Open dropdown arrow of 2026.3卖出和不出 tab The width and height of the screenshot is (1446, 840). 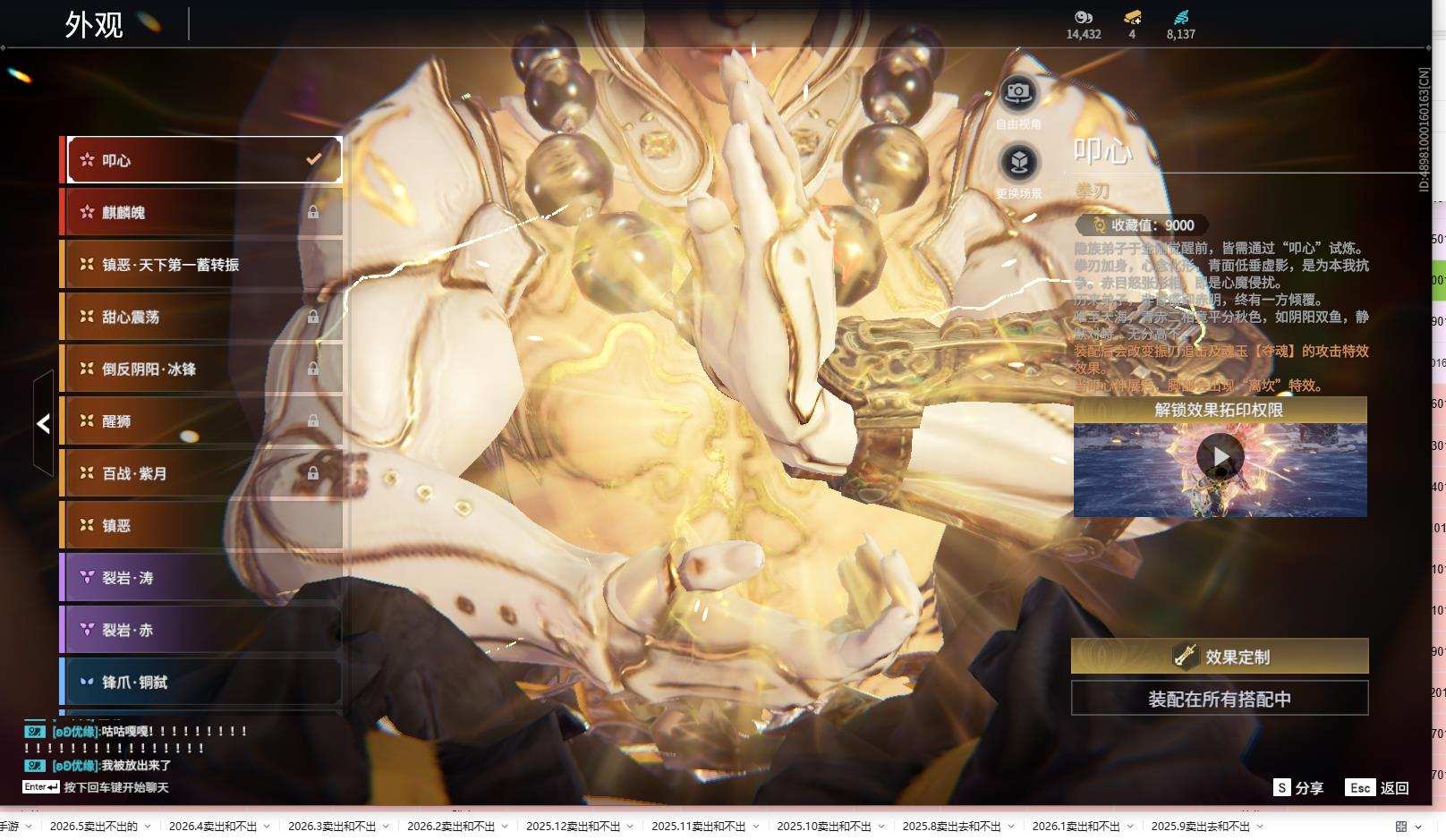tap(386, 827)
